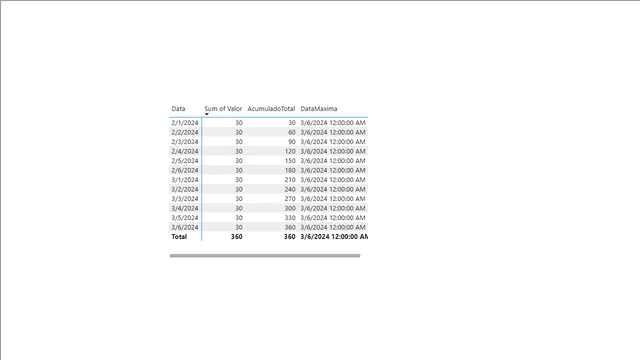Click the accumulated value 270
Image resolution: width=640 pixels, height=360 pixels.
tap(290, 199)
